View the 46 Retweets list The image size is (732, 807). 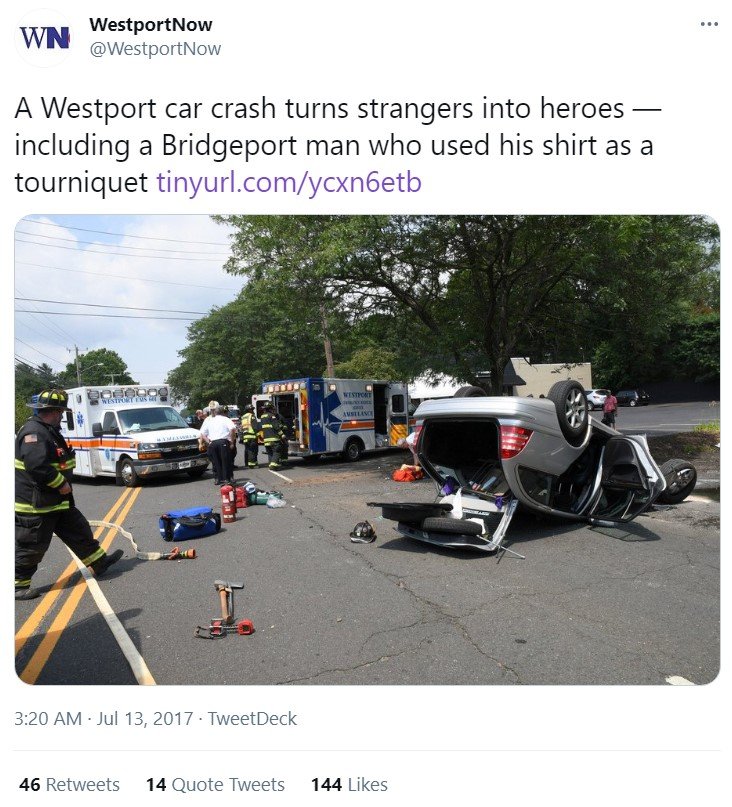[x=69, y=784]
